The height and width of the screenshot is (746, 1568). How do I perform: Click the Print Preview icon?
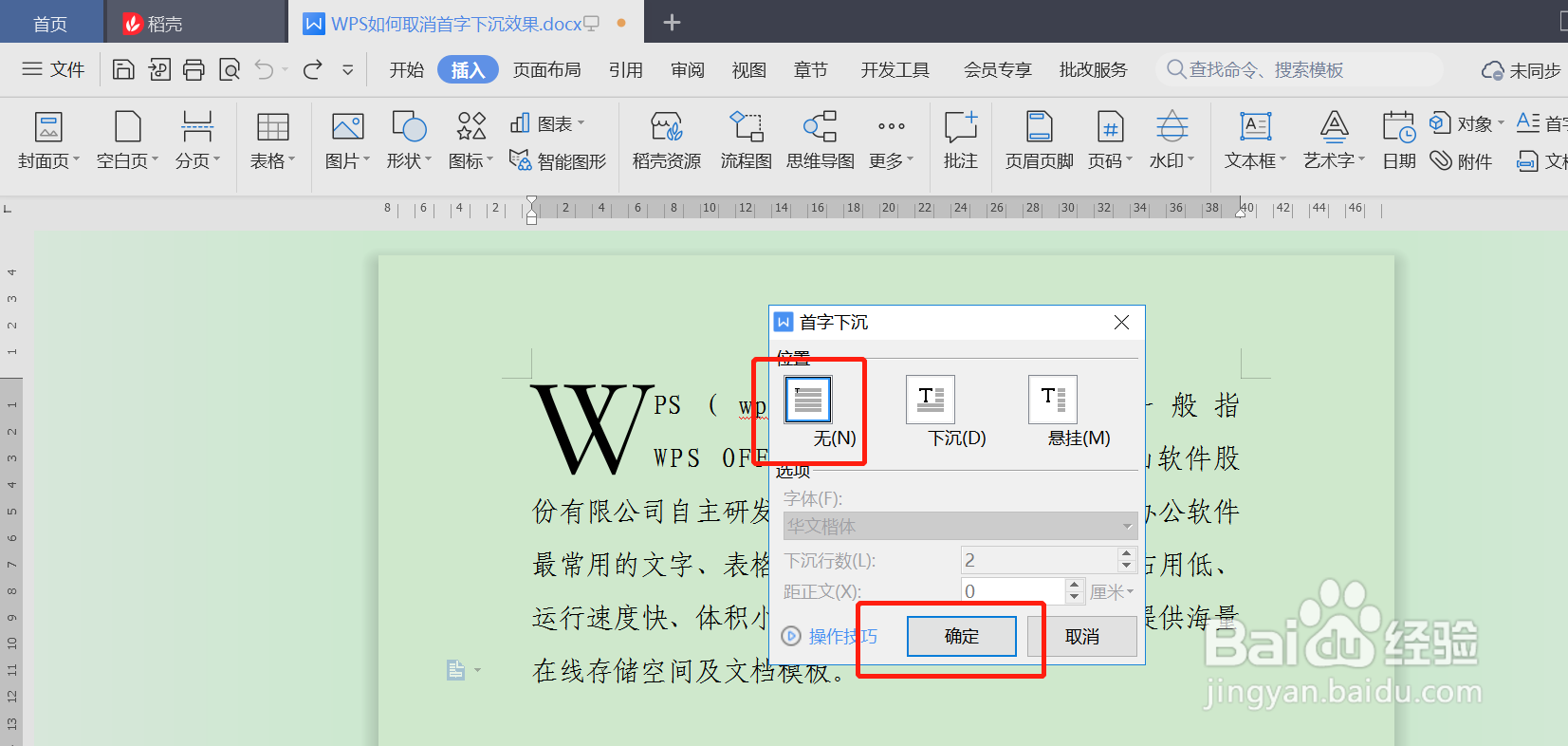click(230, 69)
